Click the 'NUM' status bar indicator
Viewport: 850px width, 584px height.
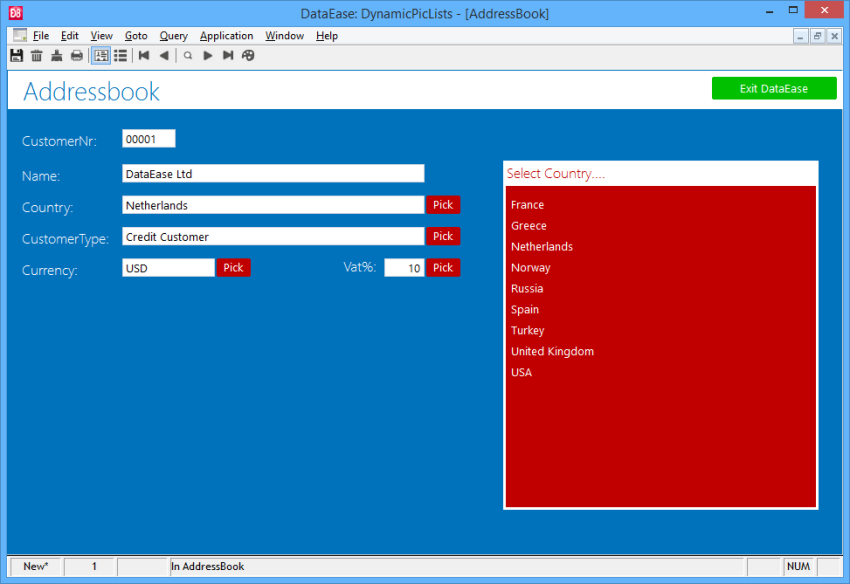pyautogui.click(x=799, y=567)
